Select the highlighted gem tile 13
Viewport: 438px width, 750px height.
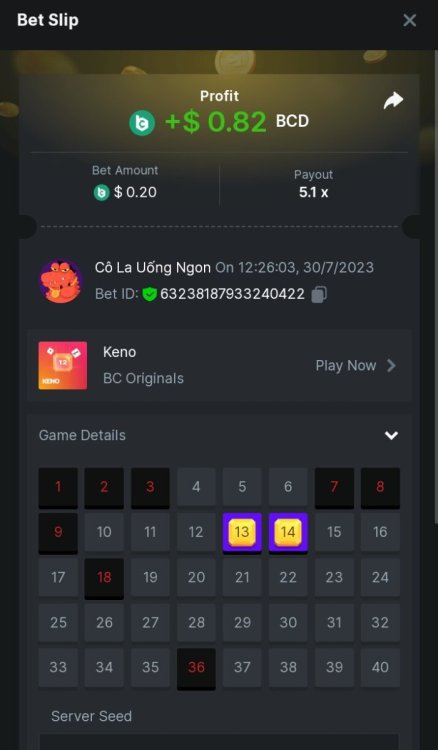(242, 533)
